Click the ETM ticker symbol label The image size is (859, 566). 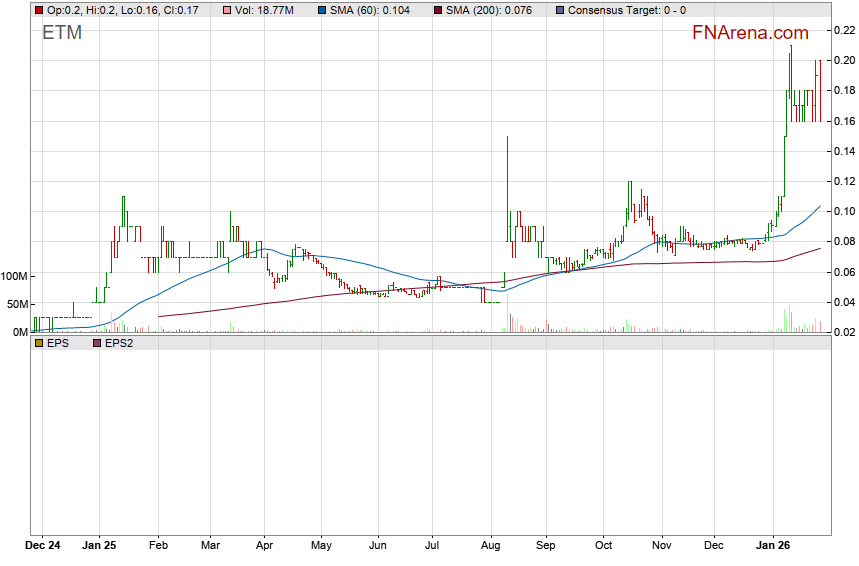(x=62, y=33)
